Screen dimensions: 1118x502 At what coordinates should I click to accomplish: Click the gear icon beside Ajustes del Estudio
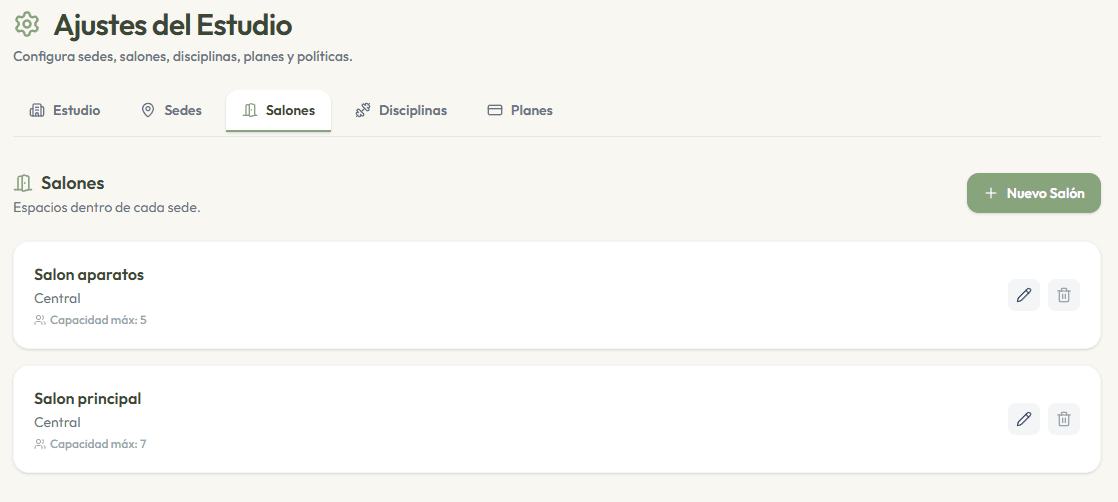[27, 24]
